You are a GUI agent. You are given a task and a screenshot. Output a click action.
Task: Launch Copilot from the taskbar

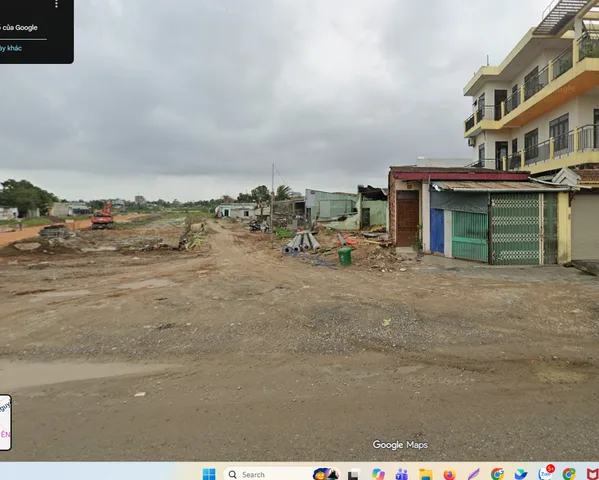pos(378,474)
